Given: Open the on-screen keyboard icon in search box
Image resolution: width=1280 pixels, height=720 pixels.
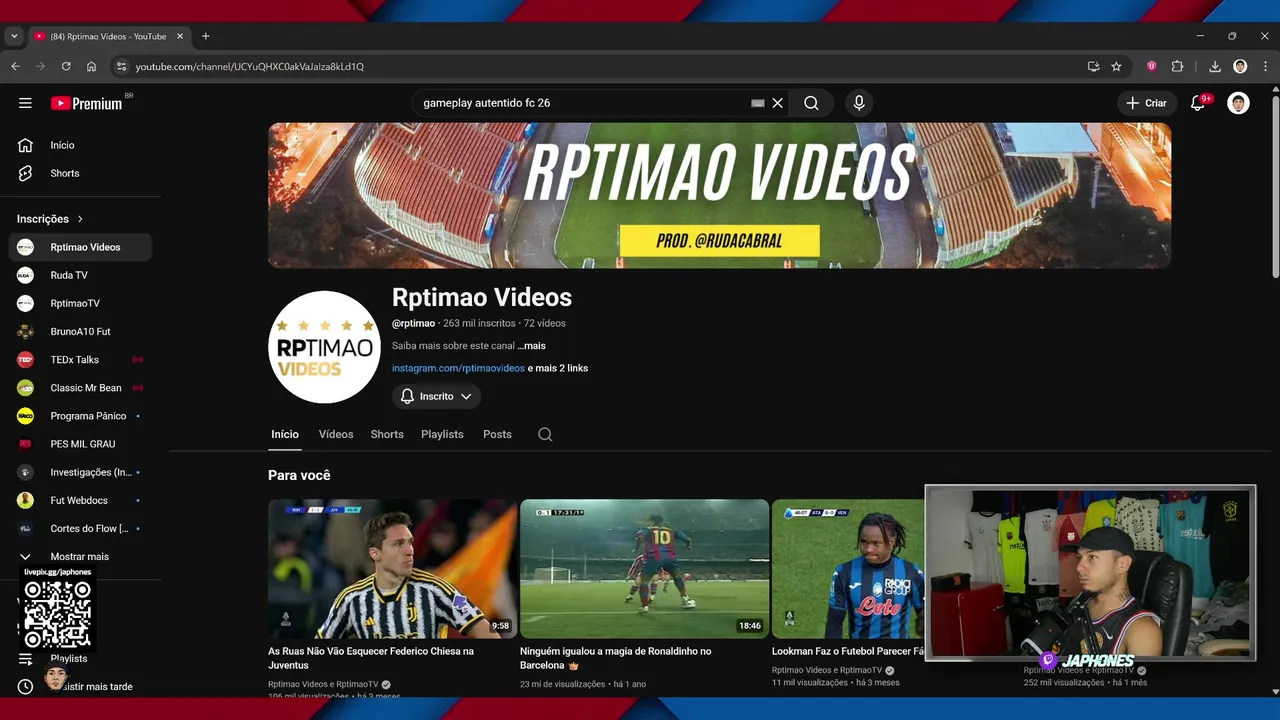Looking at the screenshot, I should point(757,103).
